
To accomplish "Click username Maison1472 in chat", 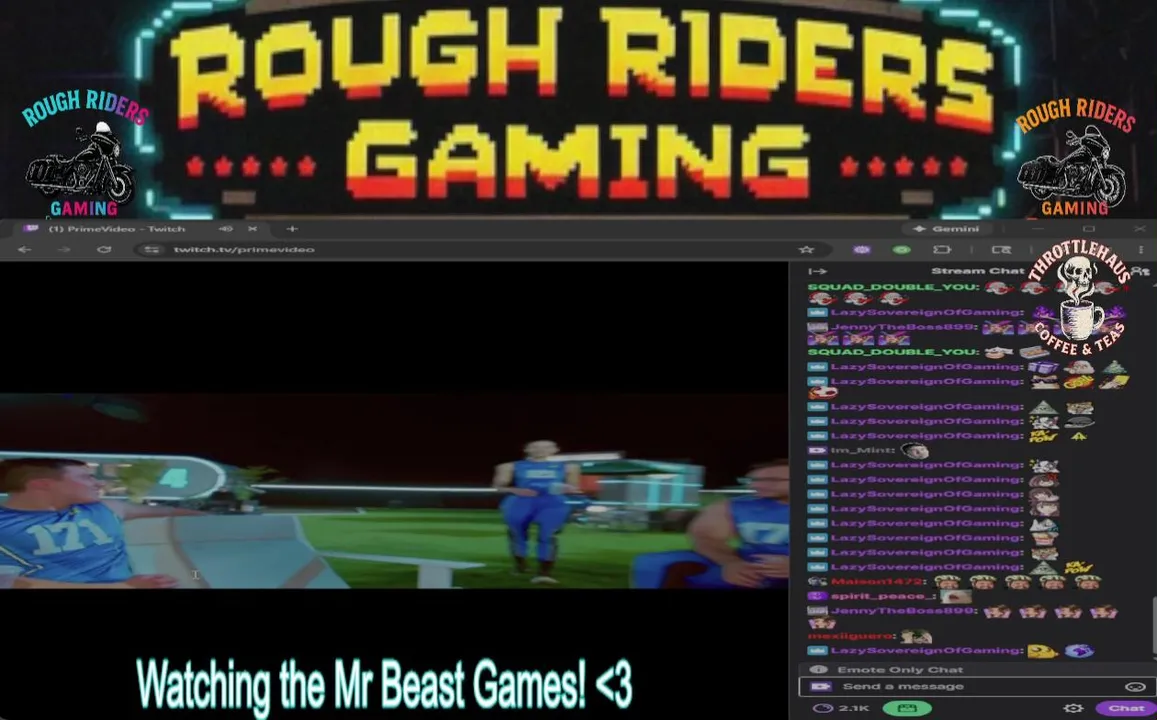I will click(x=877, y=581).
